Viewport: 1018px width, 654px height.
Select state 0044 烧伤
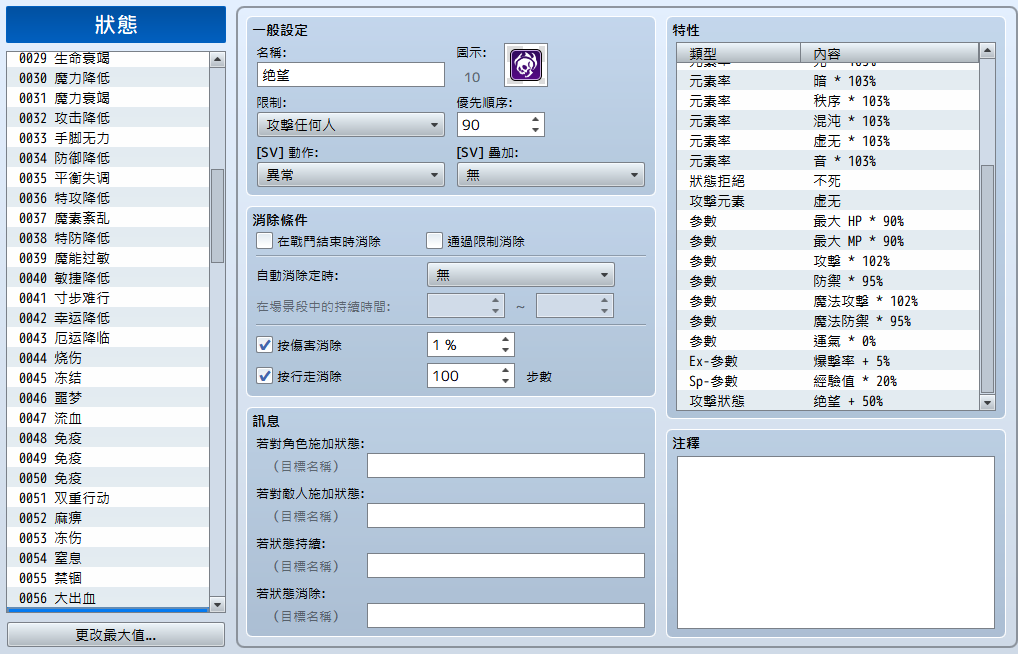click(108, 358)
